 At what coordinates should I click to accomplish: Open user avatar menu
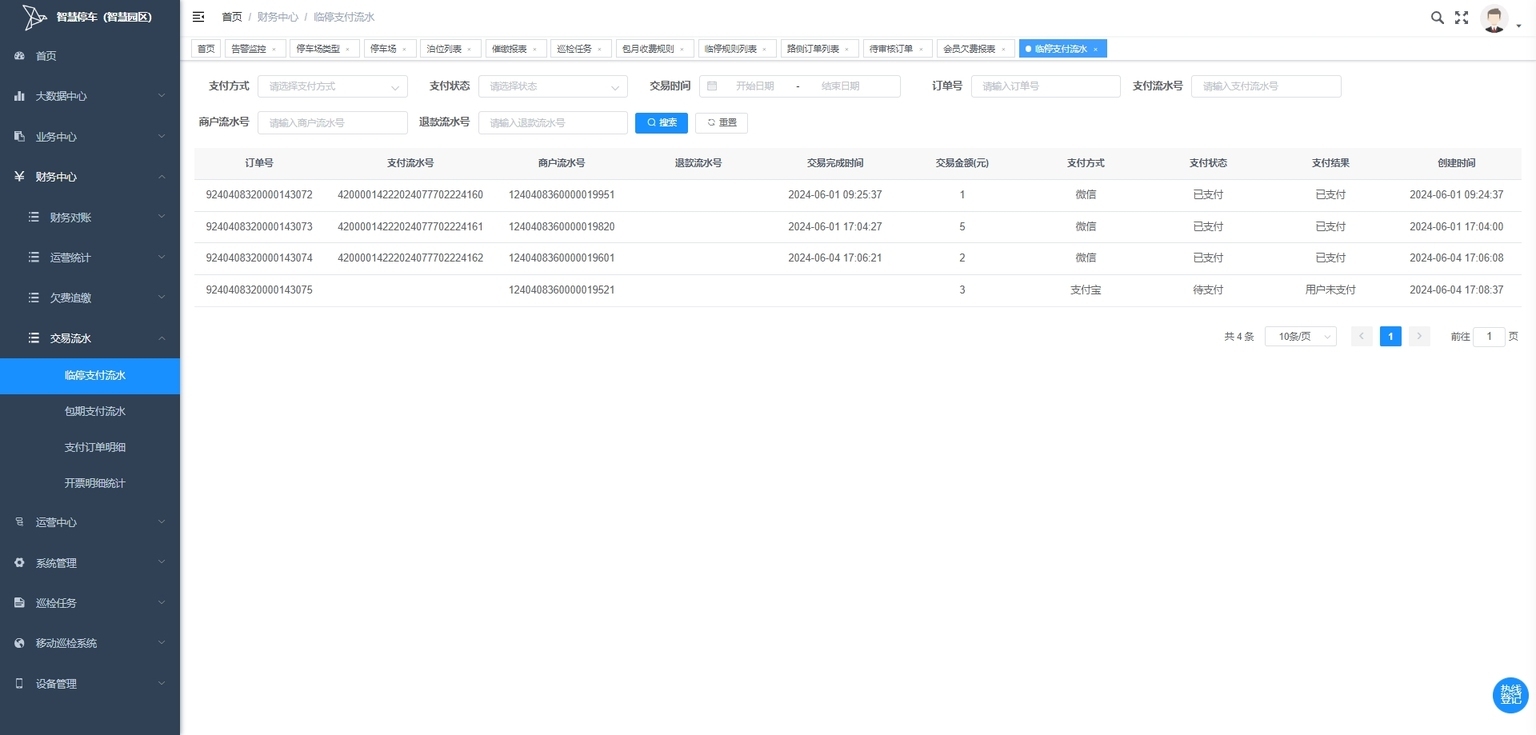[1494, 19]
